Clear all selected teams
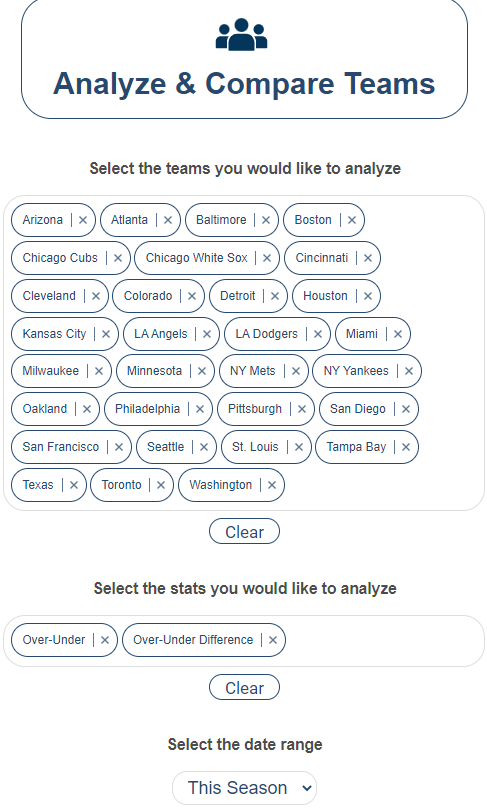 (245, 532)
